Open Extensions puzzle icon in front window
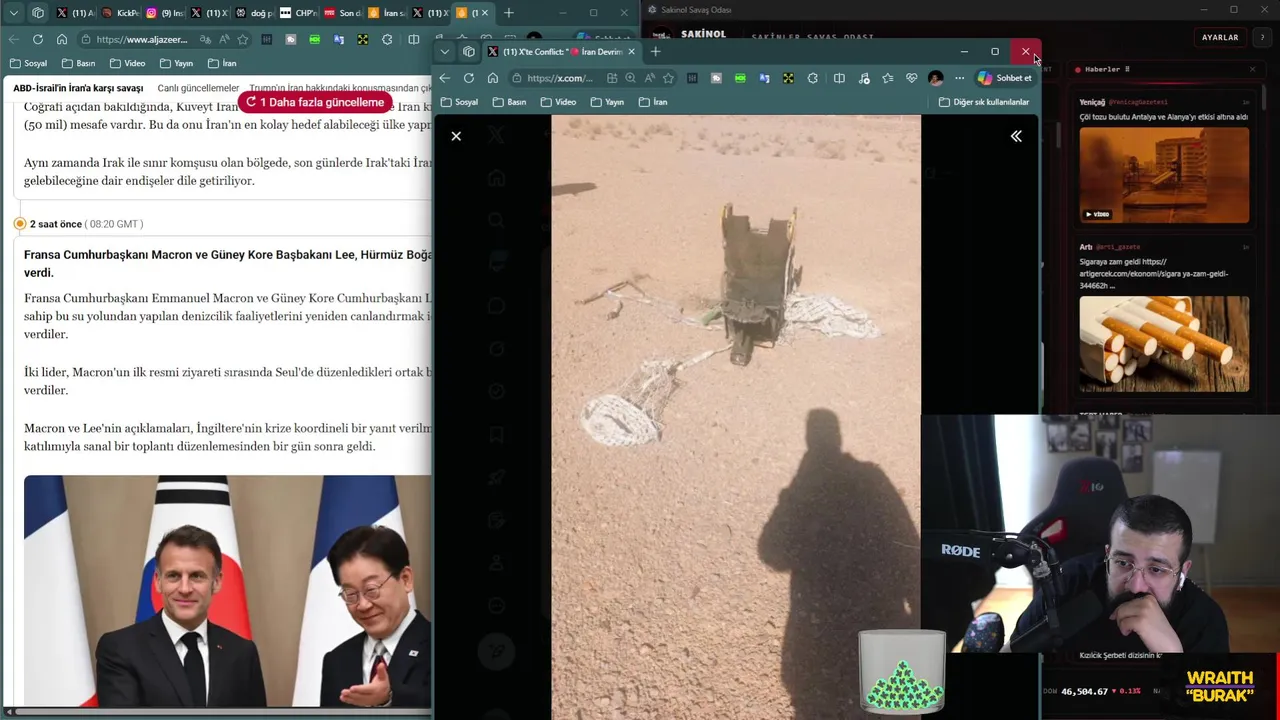The image size is (1280, 720). click(812, 78)
